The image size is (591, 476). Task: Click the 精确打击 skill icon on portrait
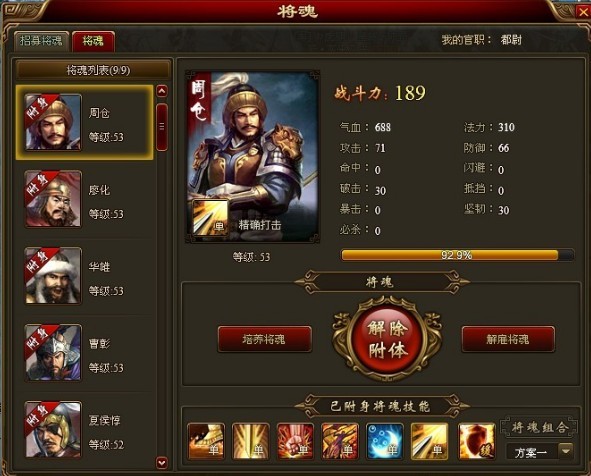(x=210, y=218)
